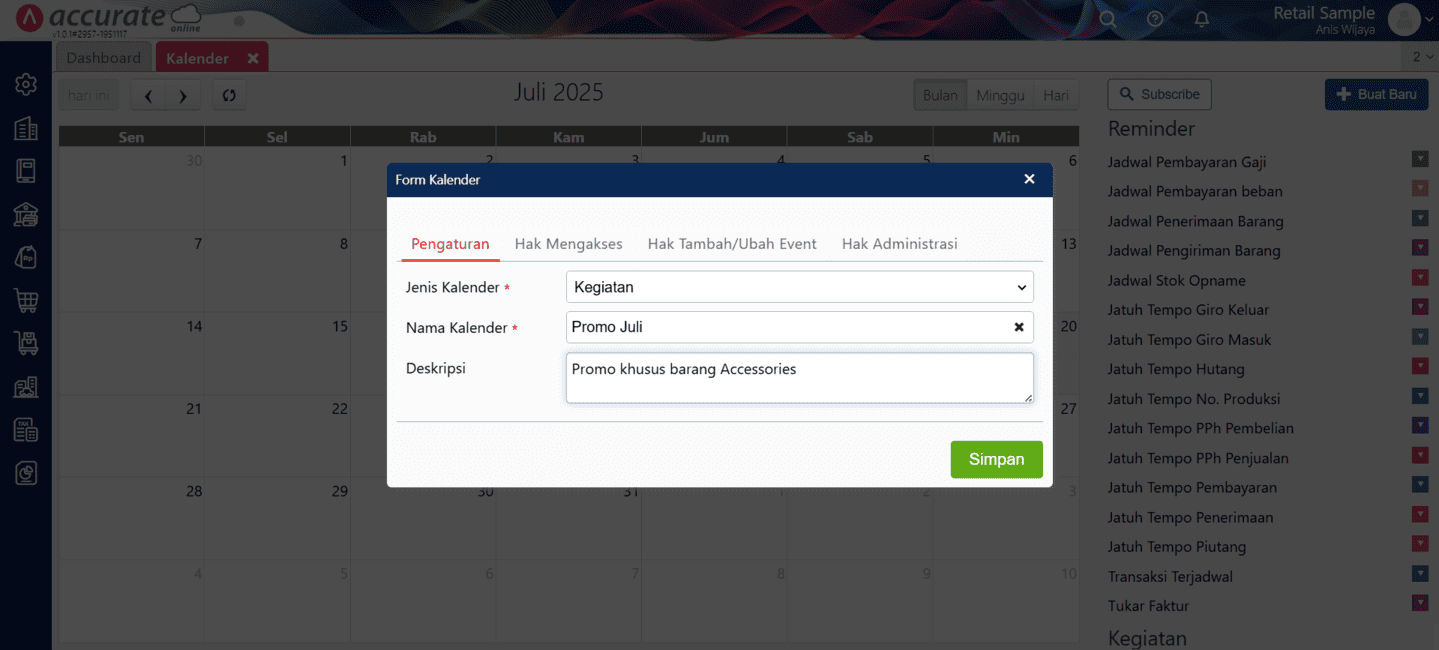The height and width of the screenshot is (650, 1439).
Task: Open the notification bell icon
Action: point(1201,18)
